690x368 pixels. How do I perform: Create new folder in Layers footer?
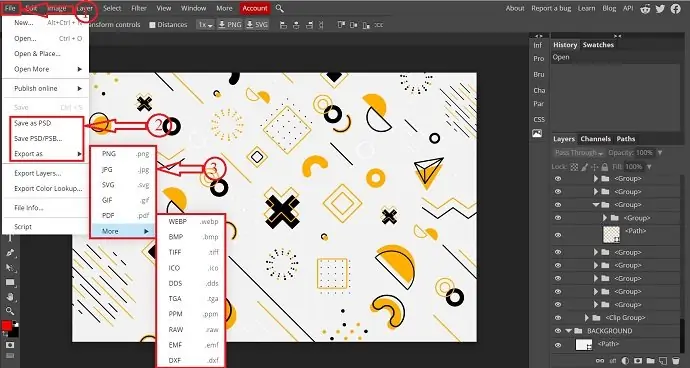click(650, 361)
